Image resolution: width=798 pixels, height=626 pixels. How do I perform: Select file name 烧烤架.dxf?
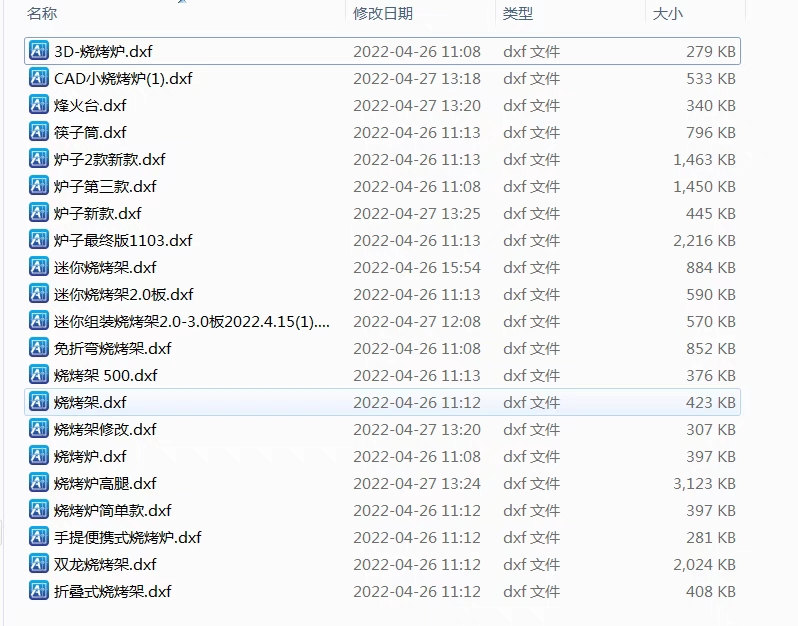tap(90, 402)
